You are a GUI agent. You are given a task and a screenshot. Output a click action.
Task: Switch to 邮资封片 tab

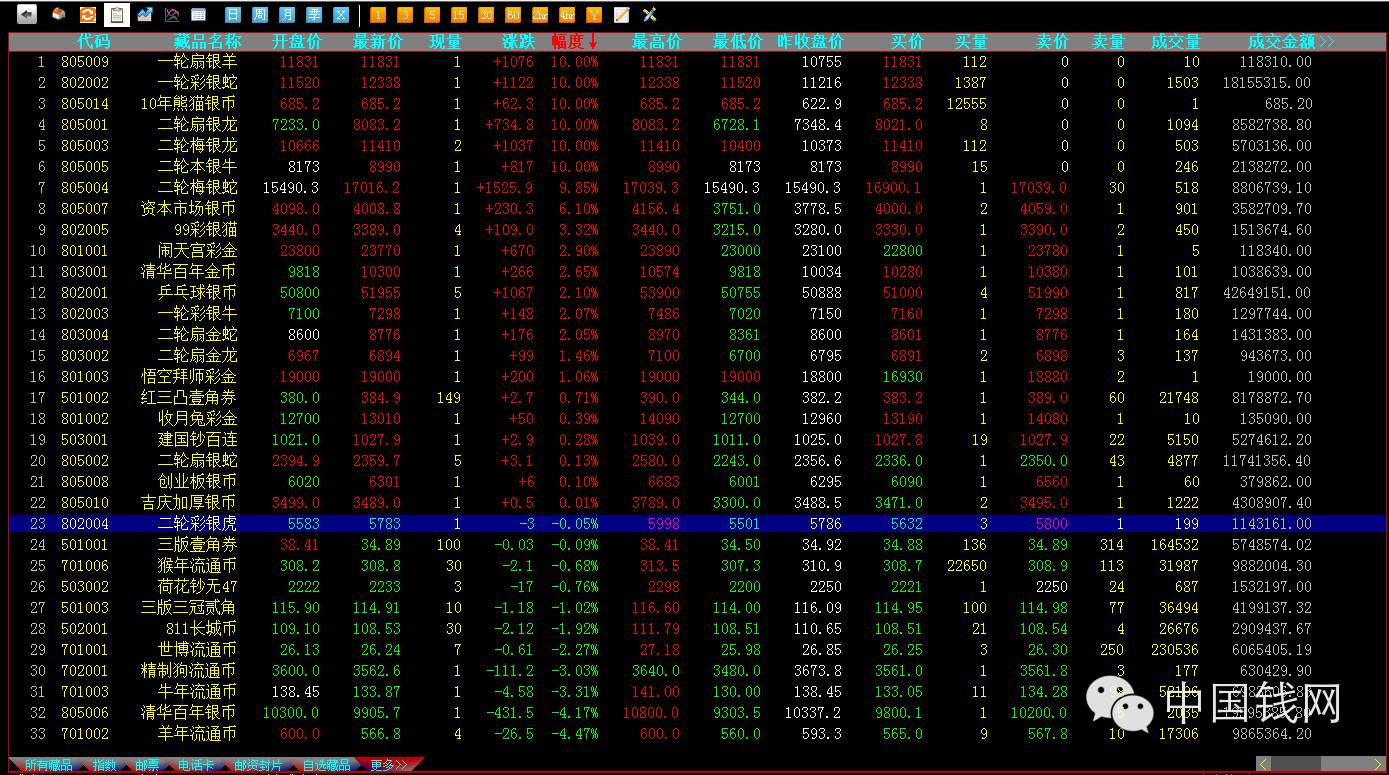(x=259, y=765)
